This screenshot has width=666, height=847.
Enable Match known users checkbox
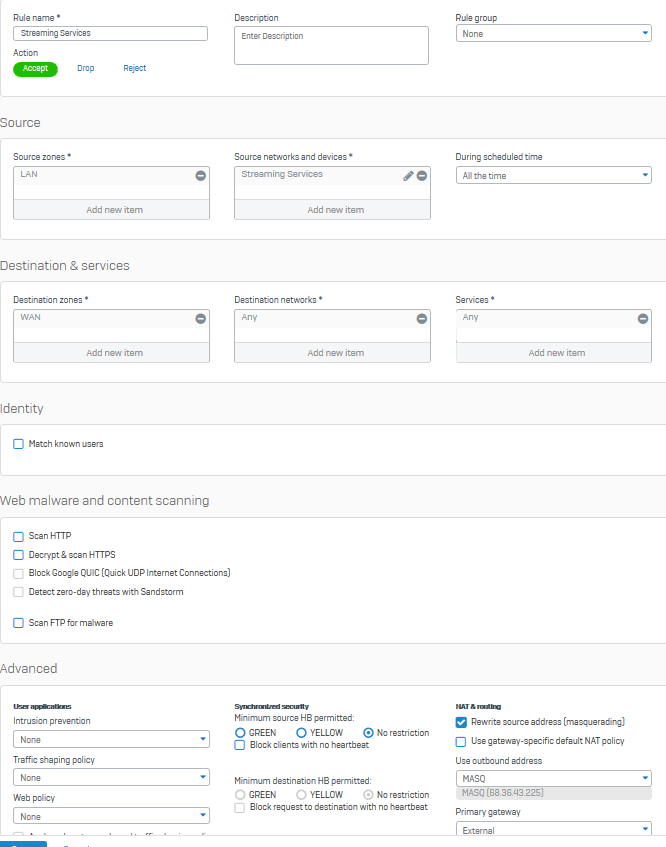[x=19, y=444]
